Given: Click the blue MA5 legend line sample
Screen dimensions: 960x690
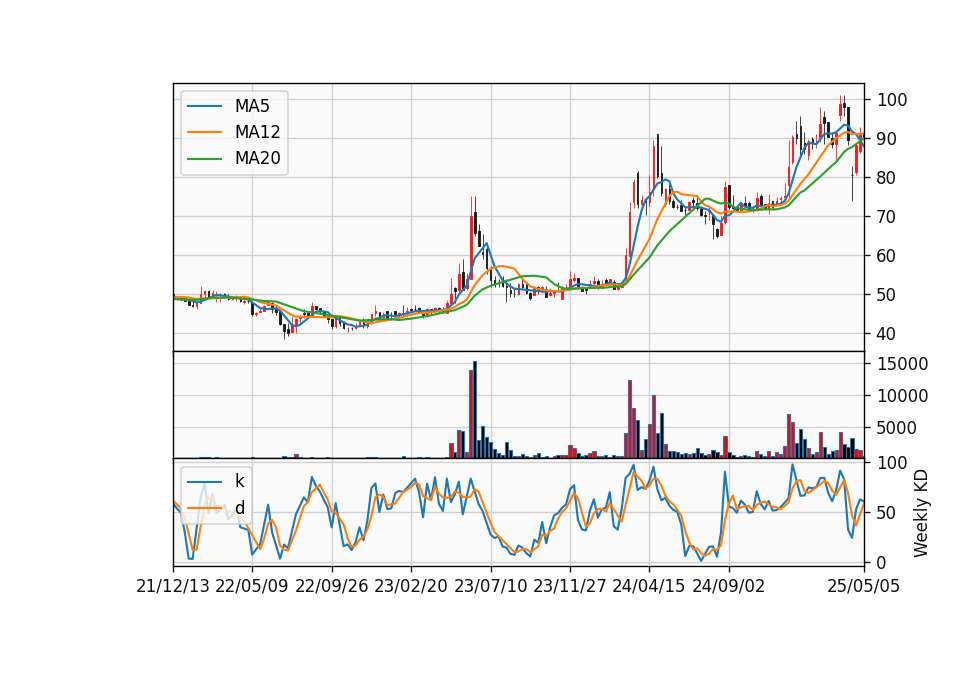Looking at the screenshot, I should tap(204, 106).
